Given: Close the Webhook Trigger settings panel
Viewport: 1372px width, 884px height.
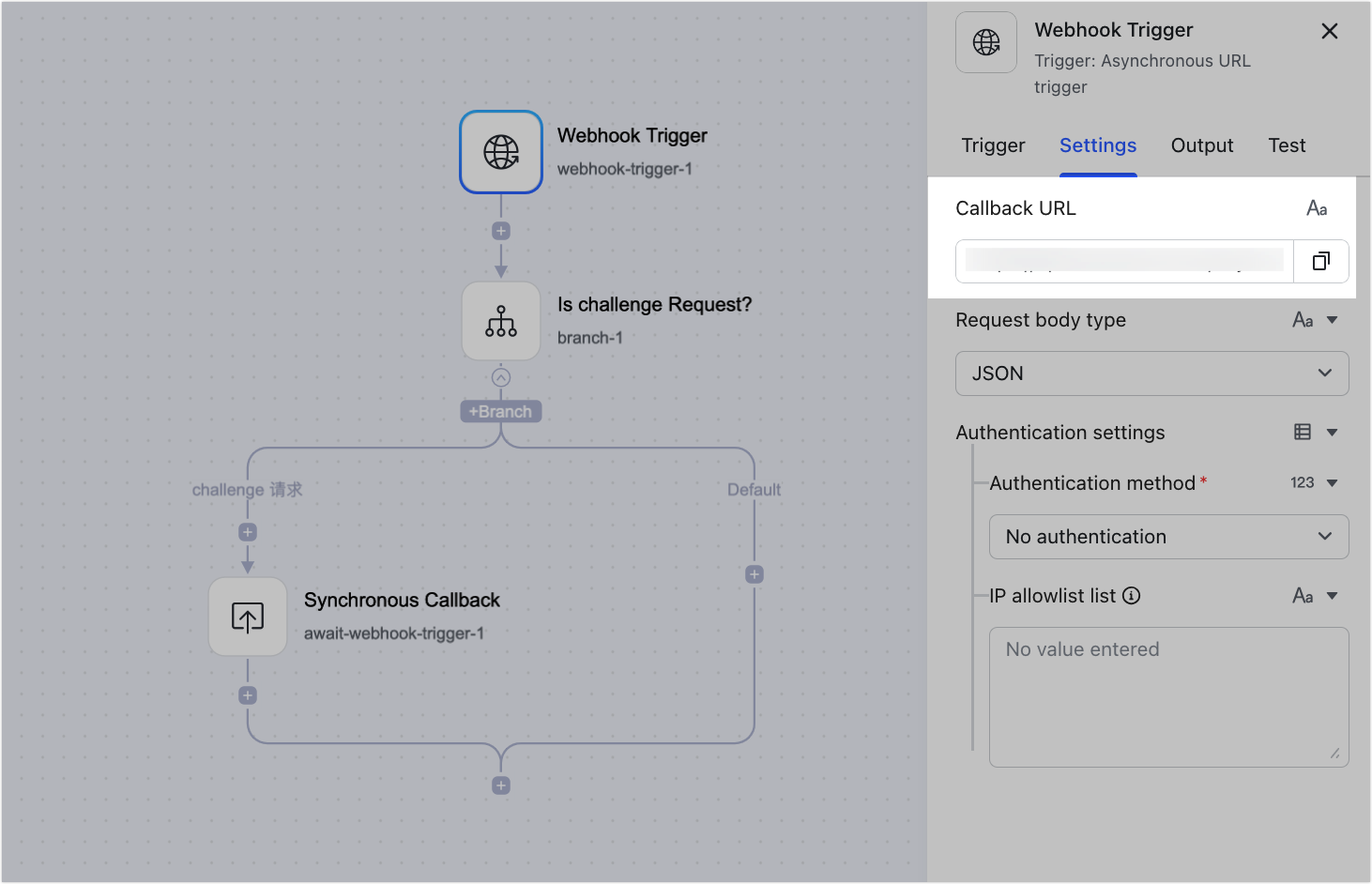Looking at the screenshot, I should point(1330,31).
